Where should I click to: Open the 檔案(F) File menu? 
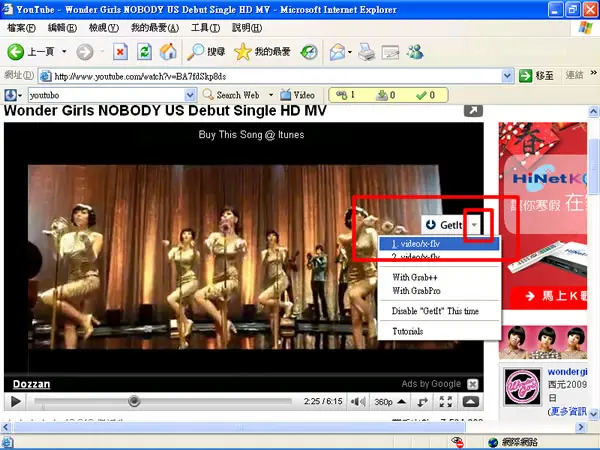click(21, 28)
